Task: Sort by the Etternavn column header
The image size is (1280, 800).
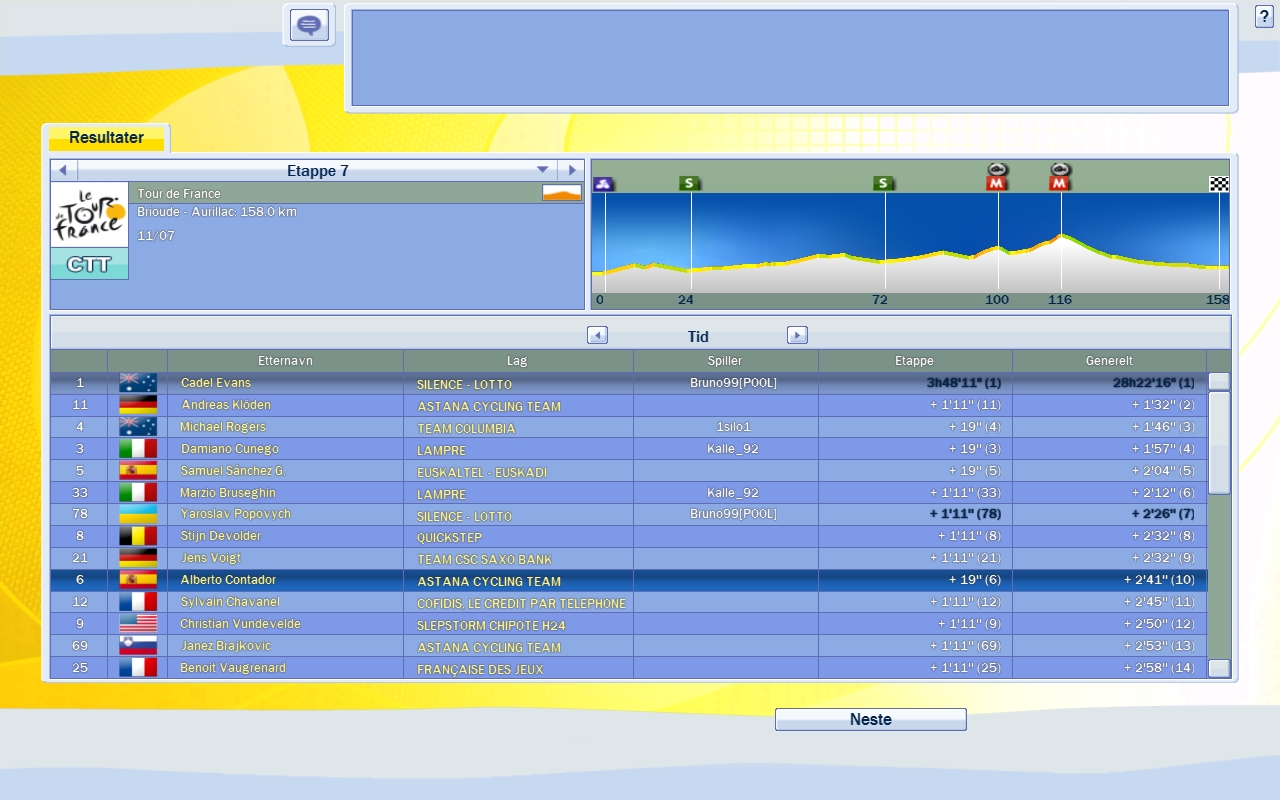Action: (x=285, y=361)
